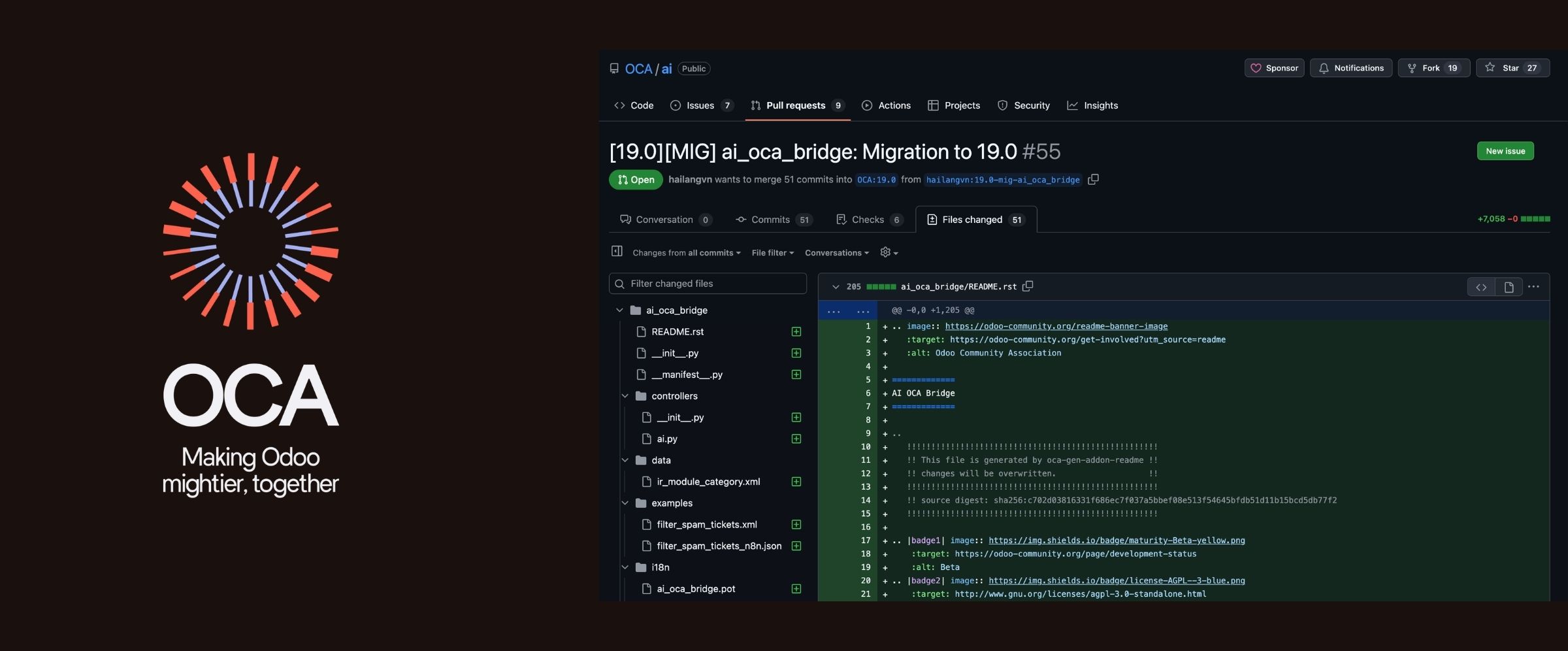
Task: Switch to the Conversation tab
Action: pos(665,220)
